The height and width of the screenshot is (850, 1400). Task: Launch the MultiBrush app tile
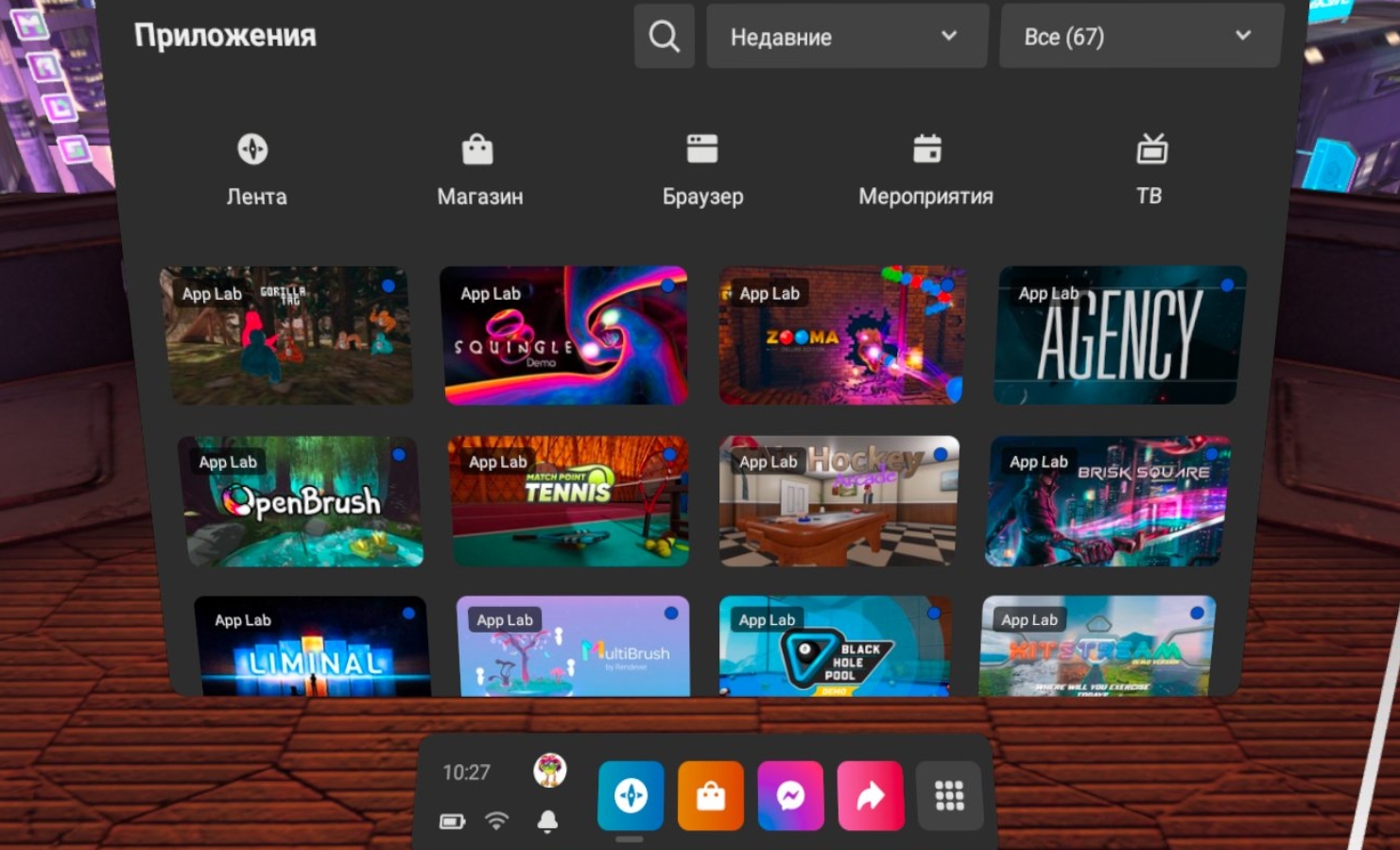click(574, 647)
